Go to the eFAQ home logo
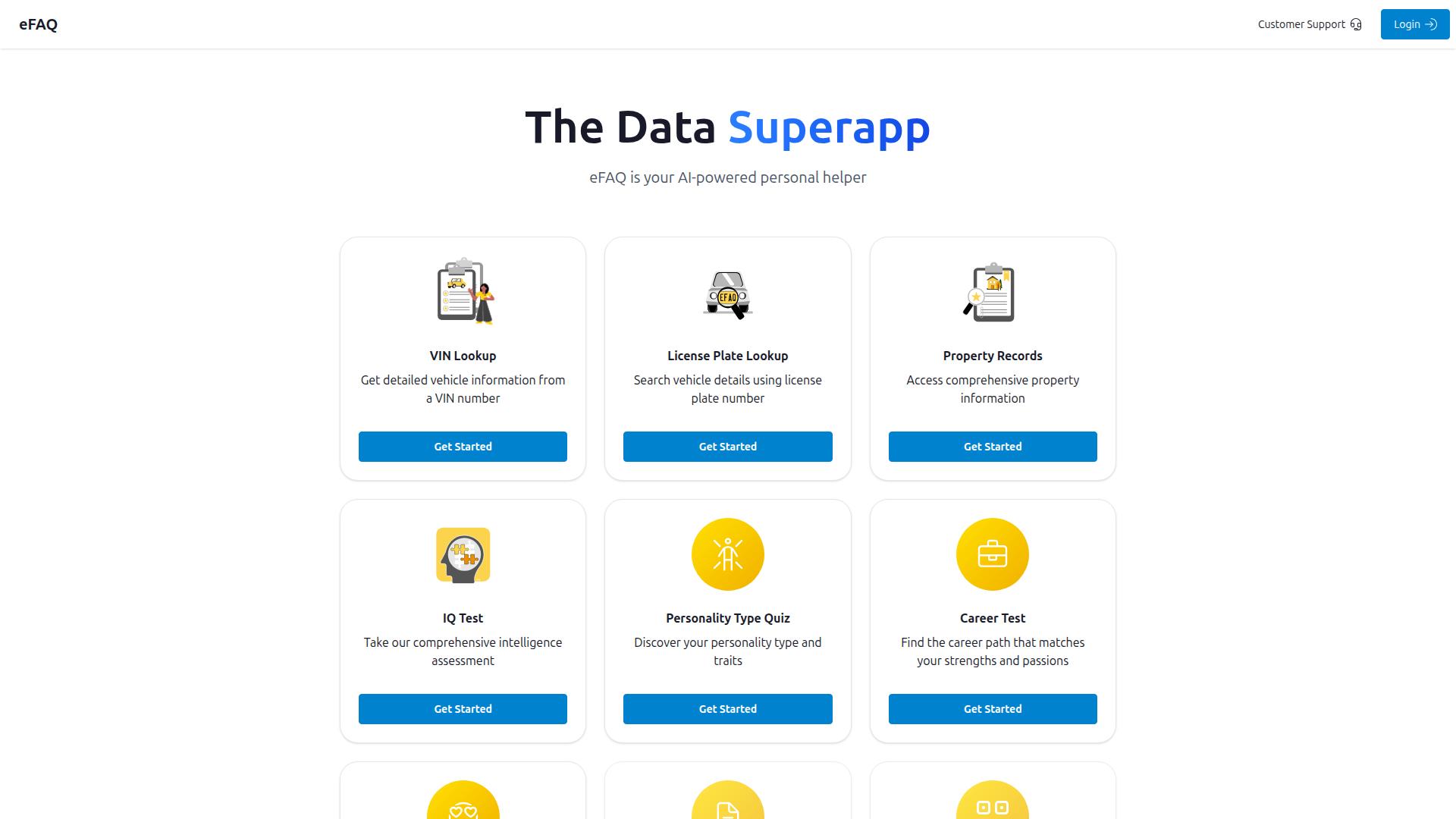Screen dimensions: 1456x819 point(38,24)
